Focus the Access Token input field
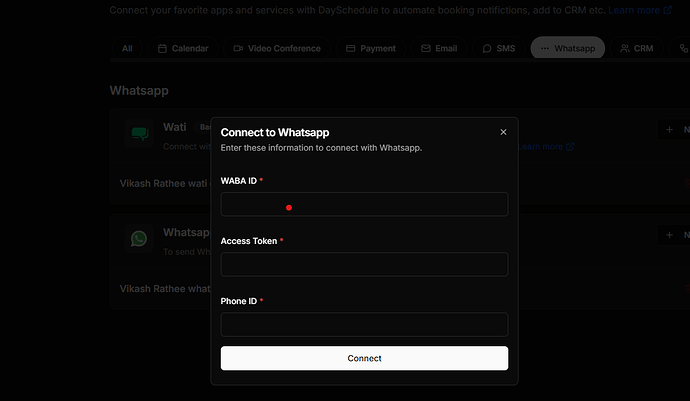 364,265
